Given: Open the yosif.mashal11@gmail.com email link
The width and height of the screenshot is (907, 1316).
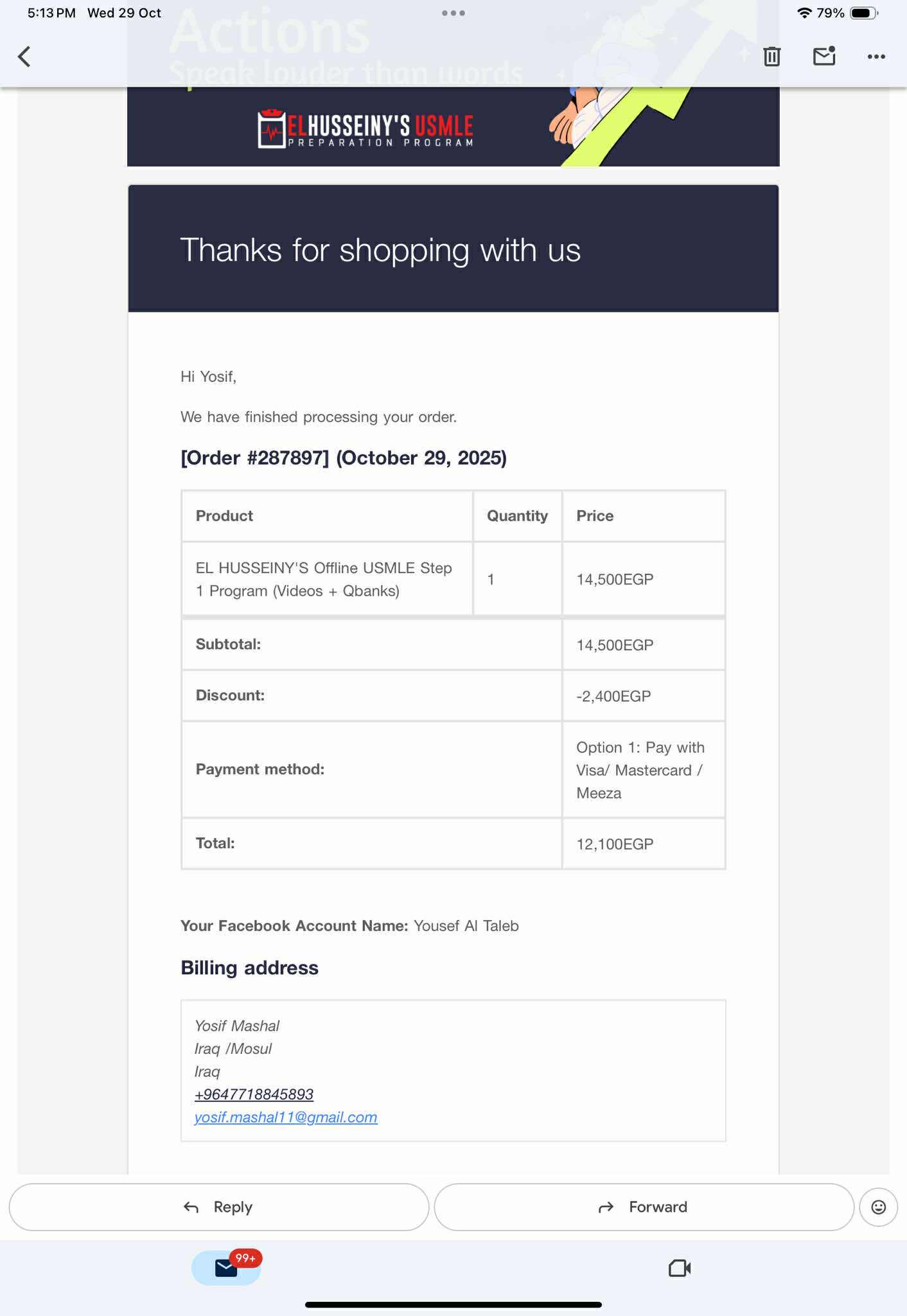Looking at the screenshot, I should click(x=286, y=1117).
